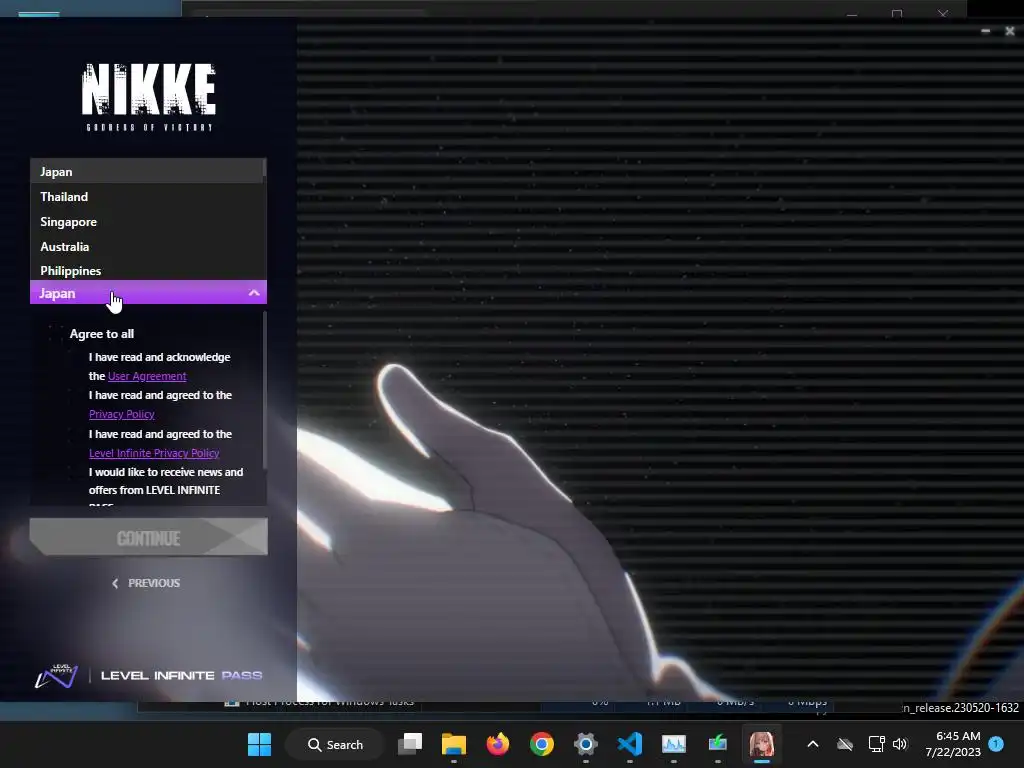This screenshot has width=1024, height=768.
Task: Open Firefox from the taskbar
Action: (498, 744)
